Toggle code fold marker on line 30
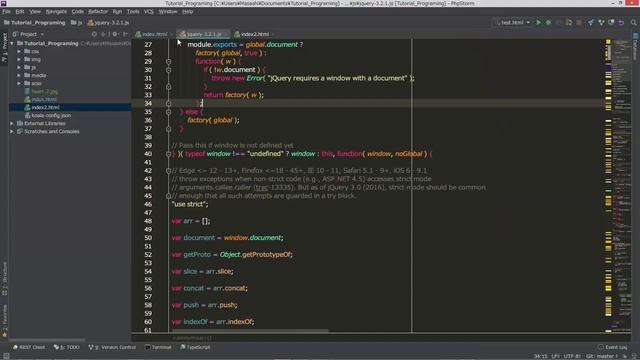The image size is (640, 360). tap(168, 70)
